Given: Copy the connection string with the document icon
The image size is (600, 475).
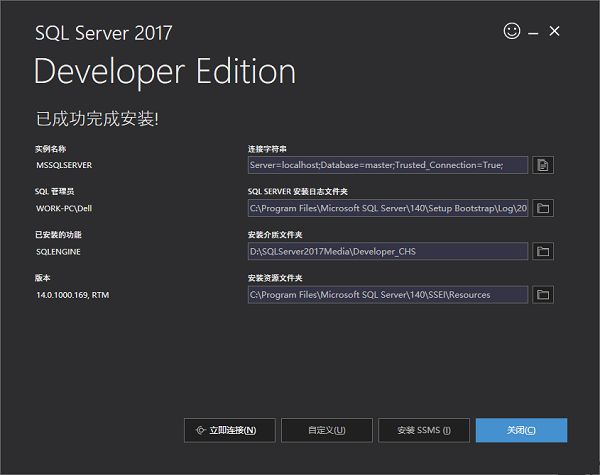Looking at the screenshot, I should 543,165.
